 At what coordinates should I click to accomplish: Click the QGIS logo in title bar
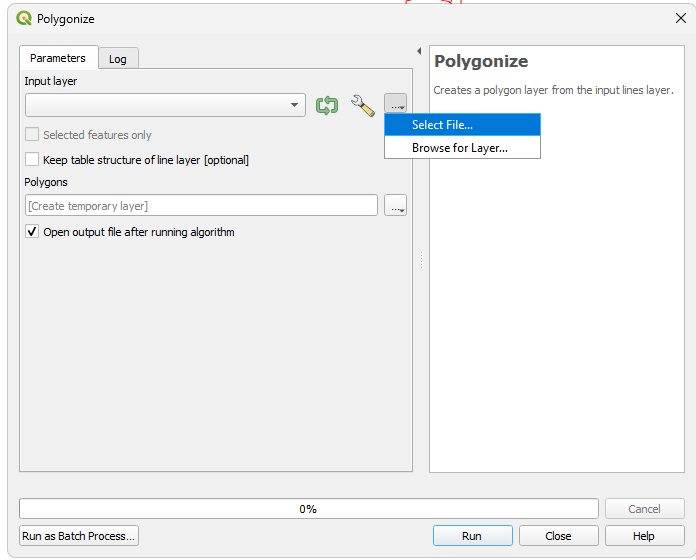tap(24, 19)
